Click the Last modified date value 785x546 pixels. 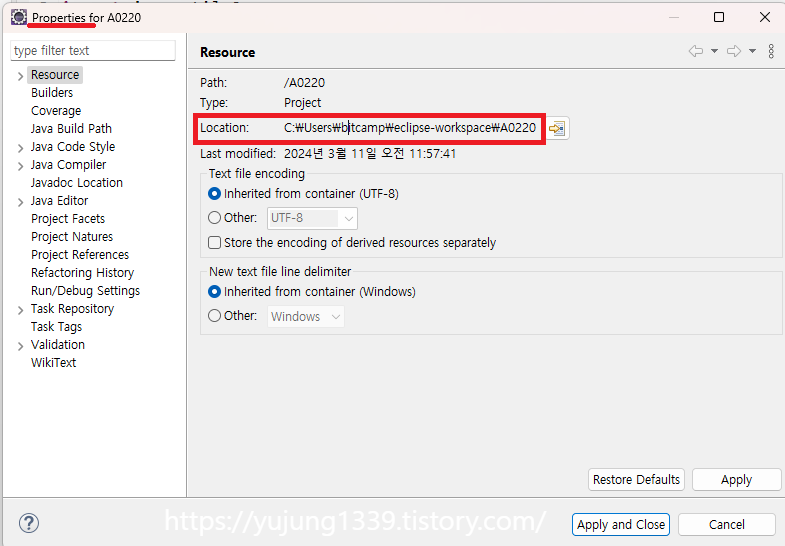[x=370, y=153]
